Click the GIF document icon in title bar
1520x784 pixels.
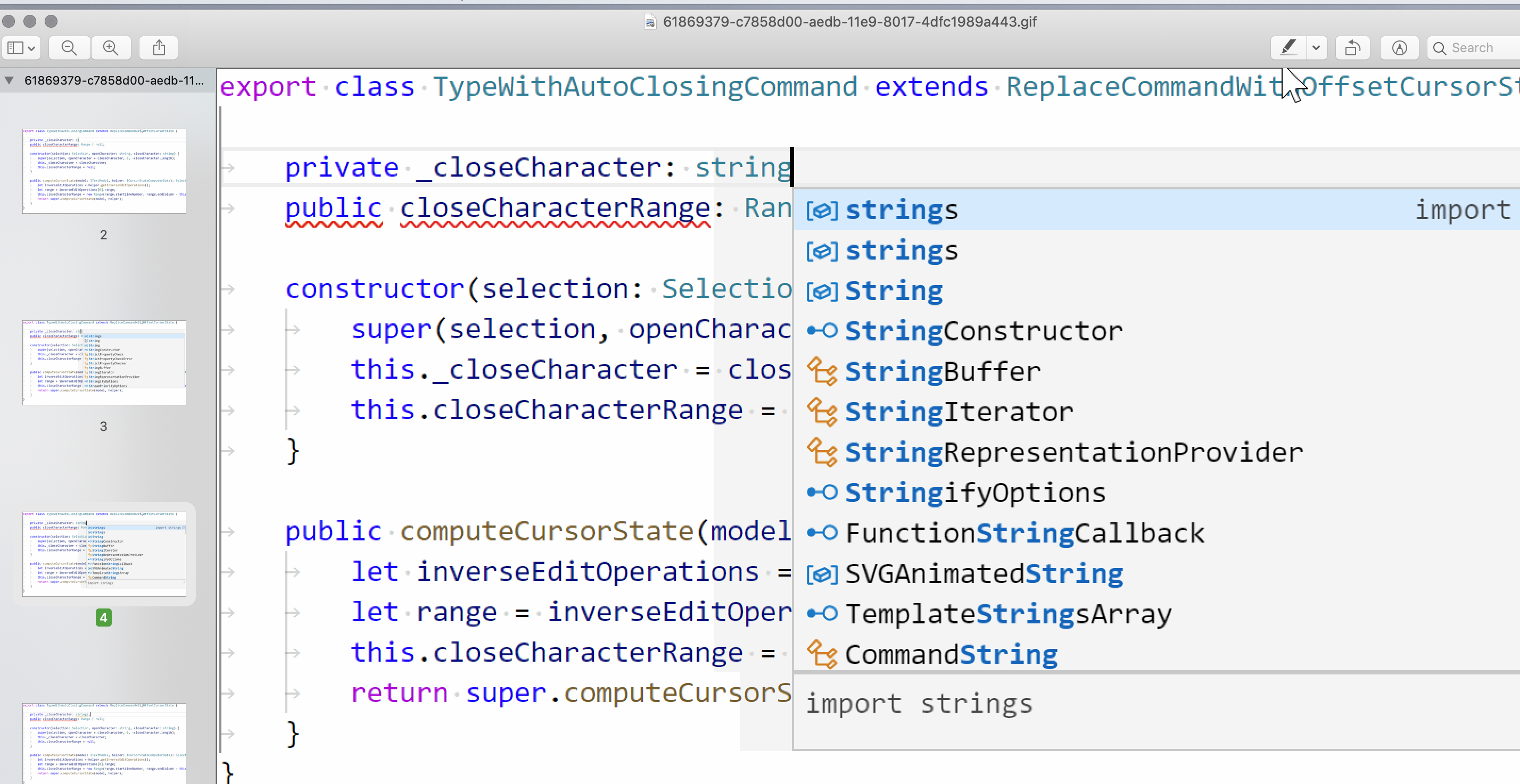coord(650,22)
